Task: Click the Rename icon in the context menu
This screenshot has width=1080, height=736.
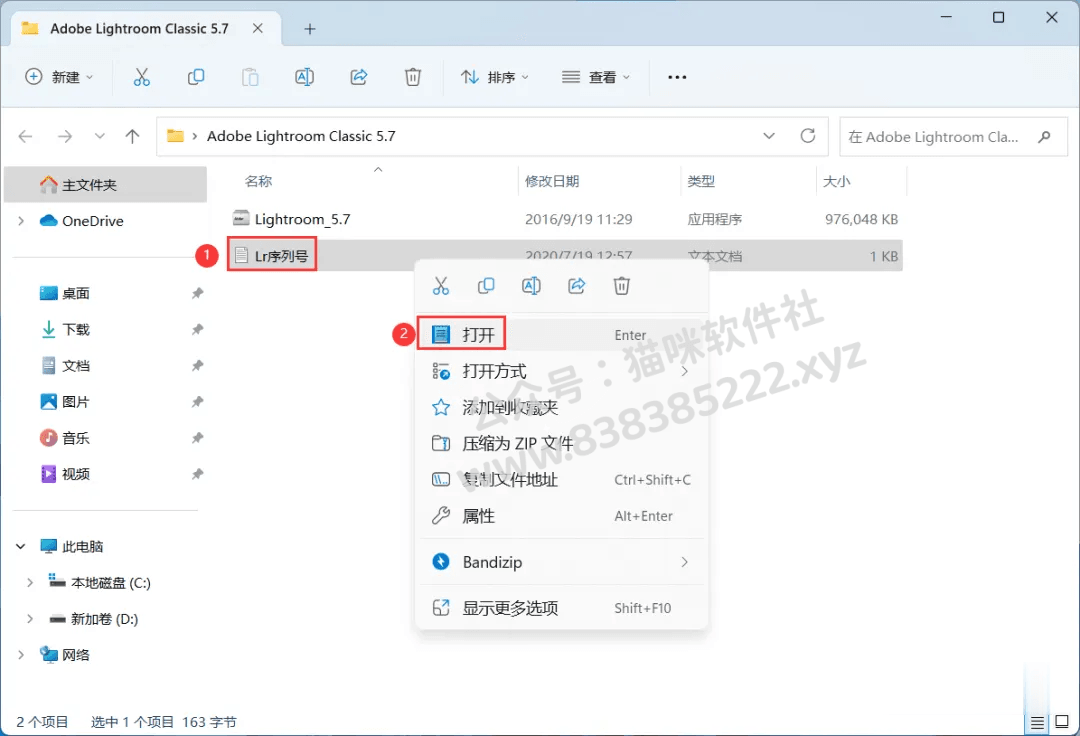Action: pyautogui.click(x=531, y=286)
